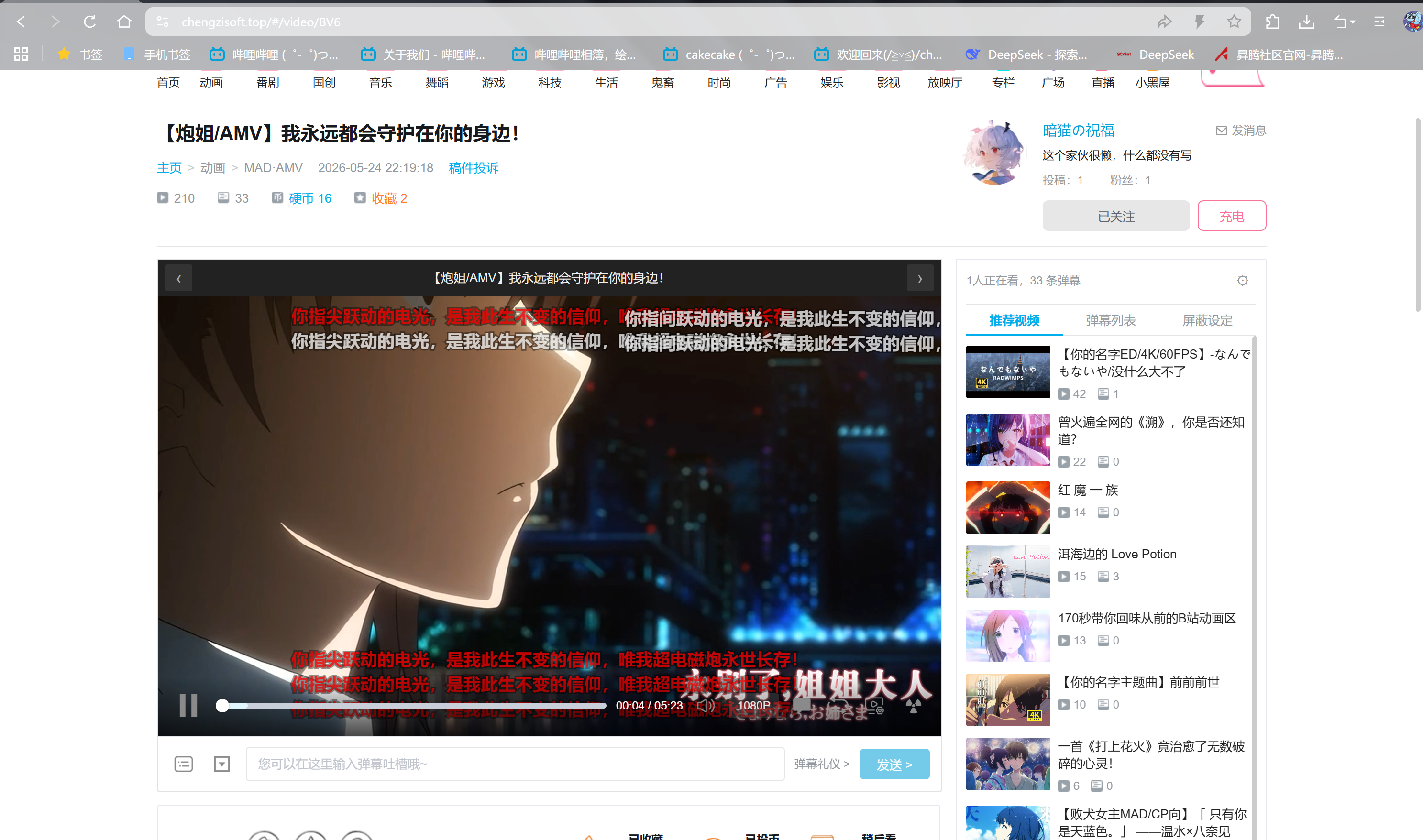
Task: Open the browser downloads icon
Action: 1306,22
